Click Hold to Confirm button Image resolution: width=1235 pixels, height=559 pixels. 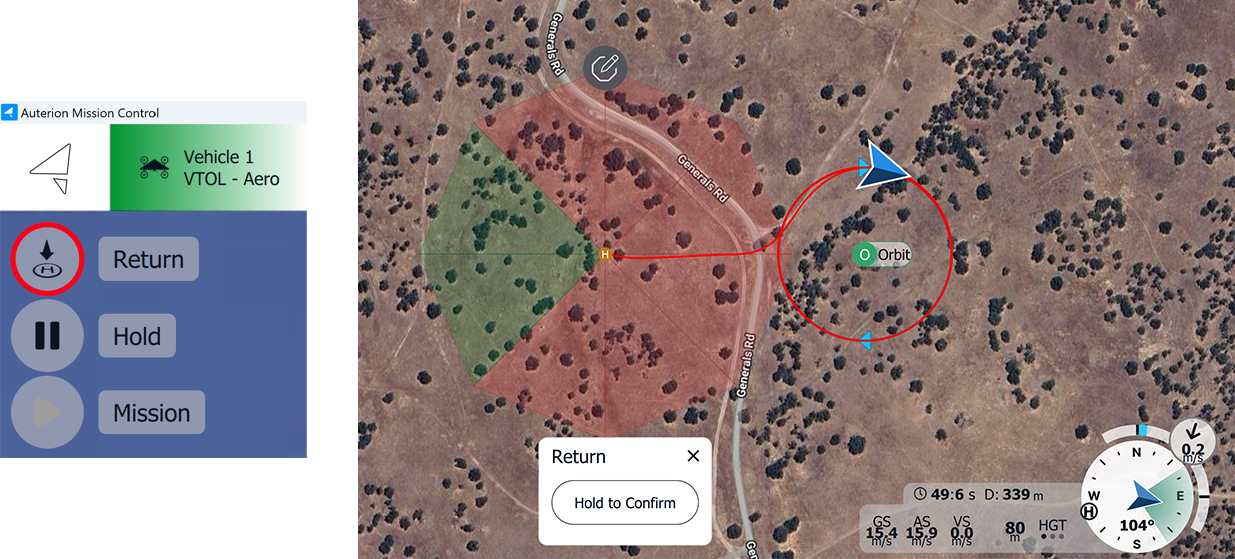click(x=625, y=503)
